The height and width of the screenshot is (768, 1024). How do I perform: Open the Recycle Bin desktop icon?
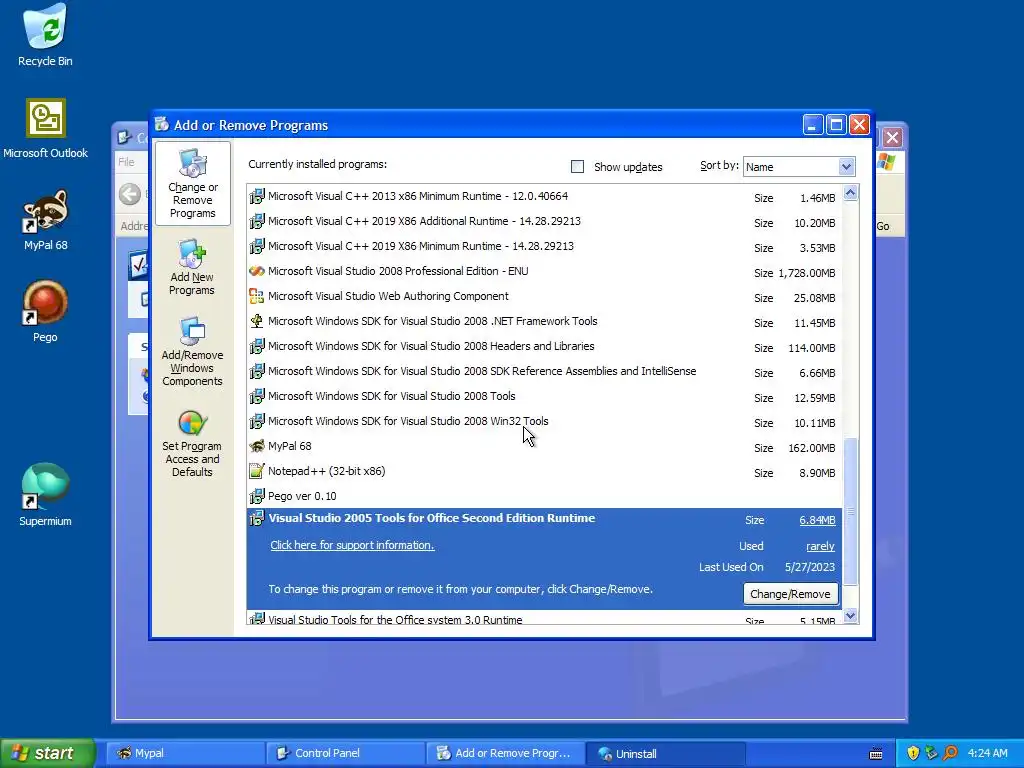[45, 35]
